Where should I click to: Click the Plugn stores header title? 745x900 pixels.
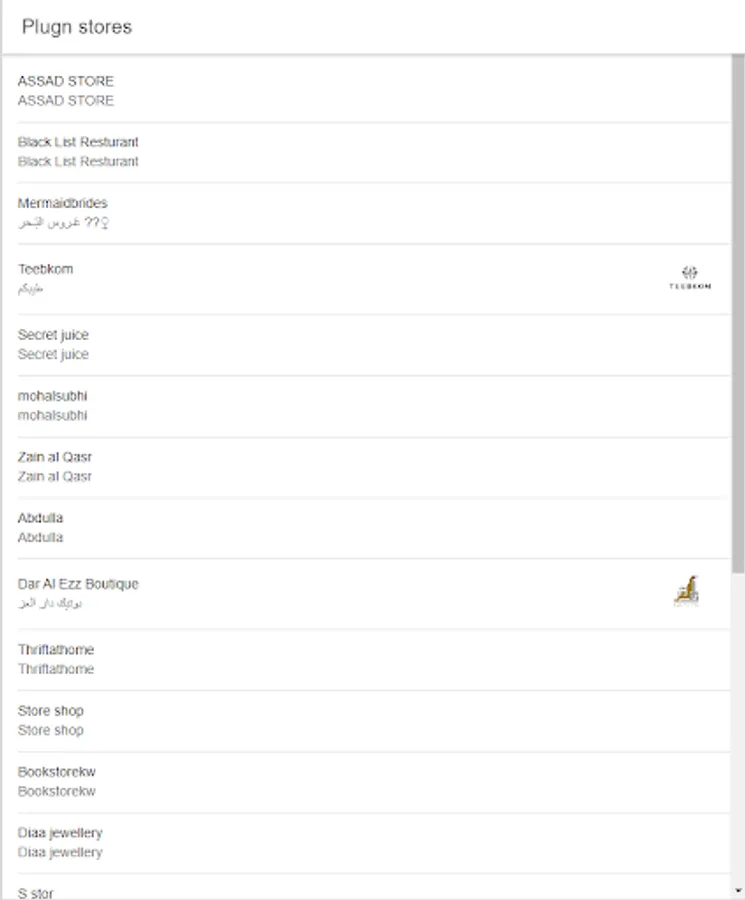pos(77,27)
